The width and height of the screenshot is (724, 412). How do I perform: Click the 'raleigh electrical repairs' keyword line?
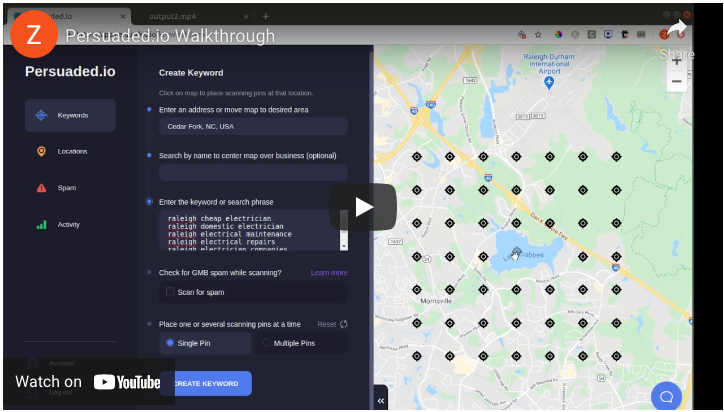[x=221, y=242]
